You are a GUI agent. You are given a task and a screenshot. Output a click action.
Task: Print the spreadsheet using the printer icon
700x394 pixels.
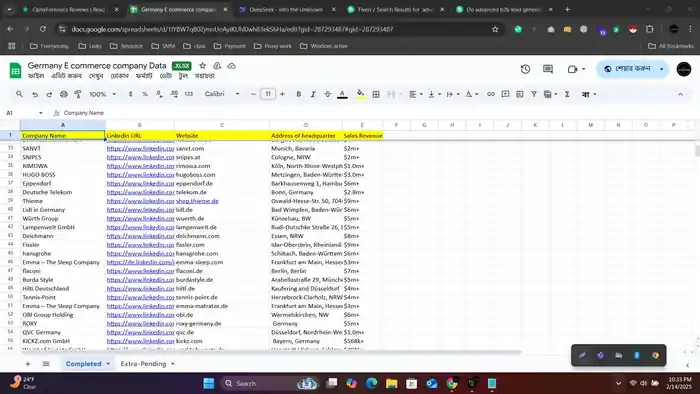[x=64, y=94]
